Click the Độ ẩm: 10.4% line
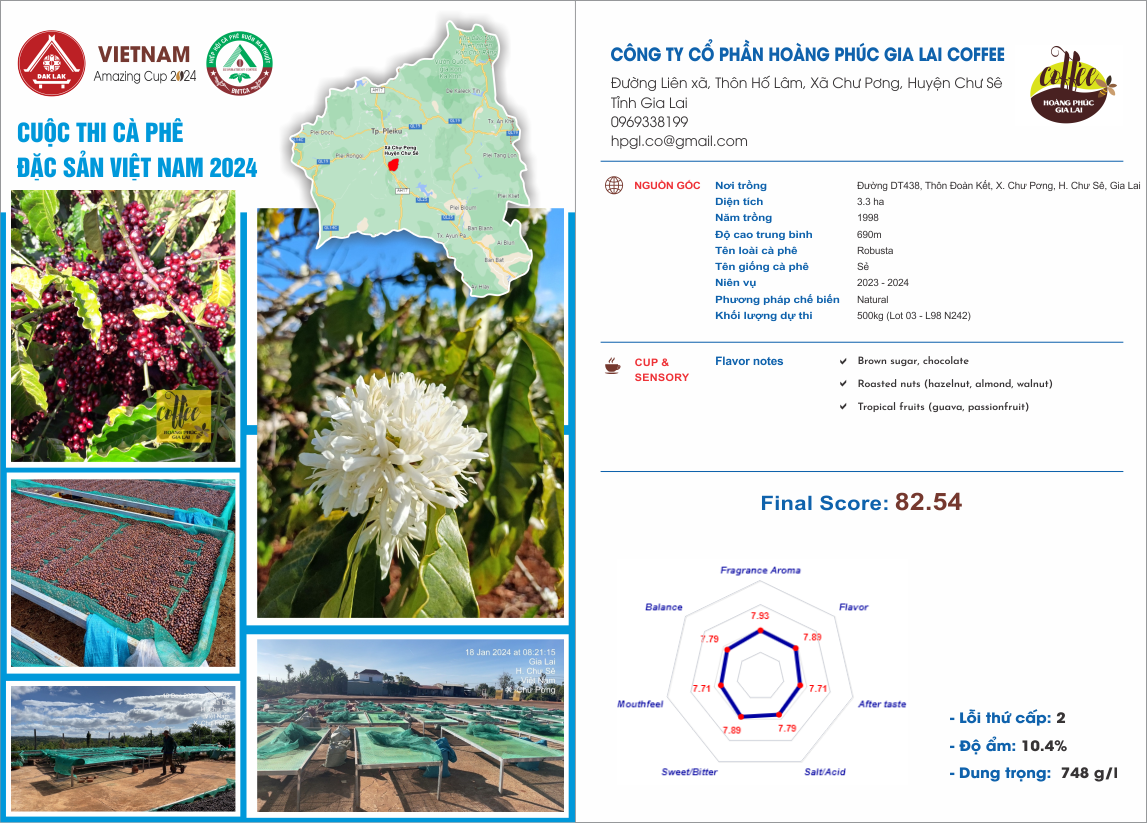Screen dimensions: 1147x823 pyautogui.click(x=1008, y=746)
